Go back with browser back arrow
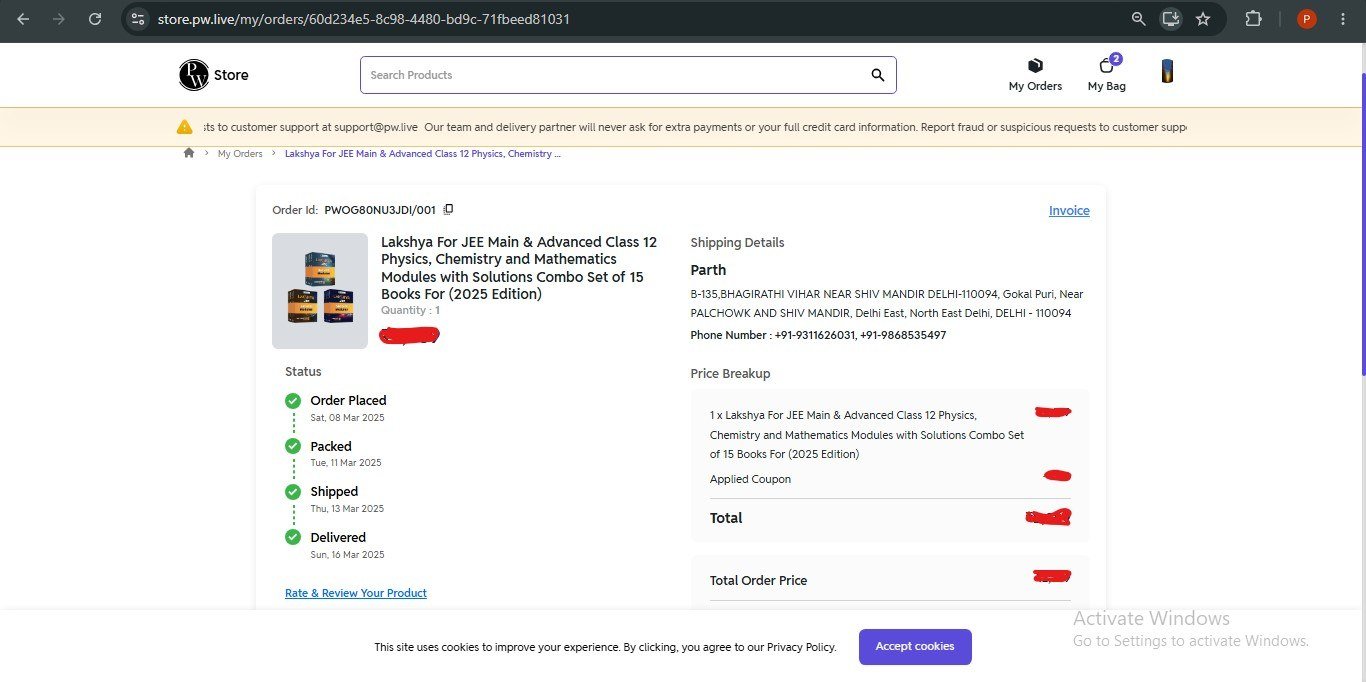 click(23, 19)
